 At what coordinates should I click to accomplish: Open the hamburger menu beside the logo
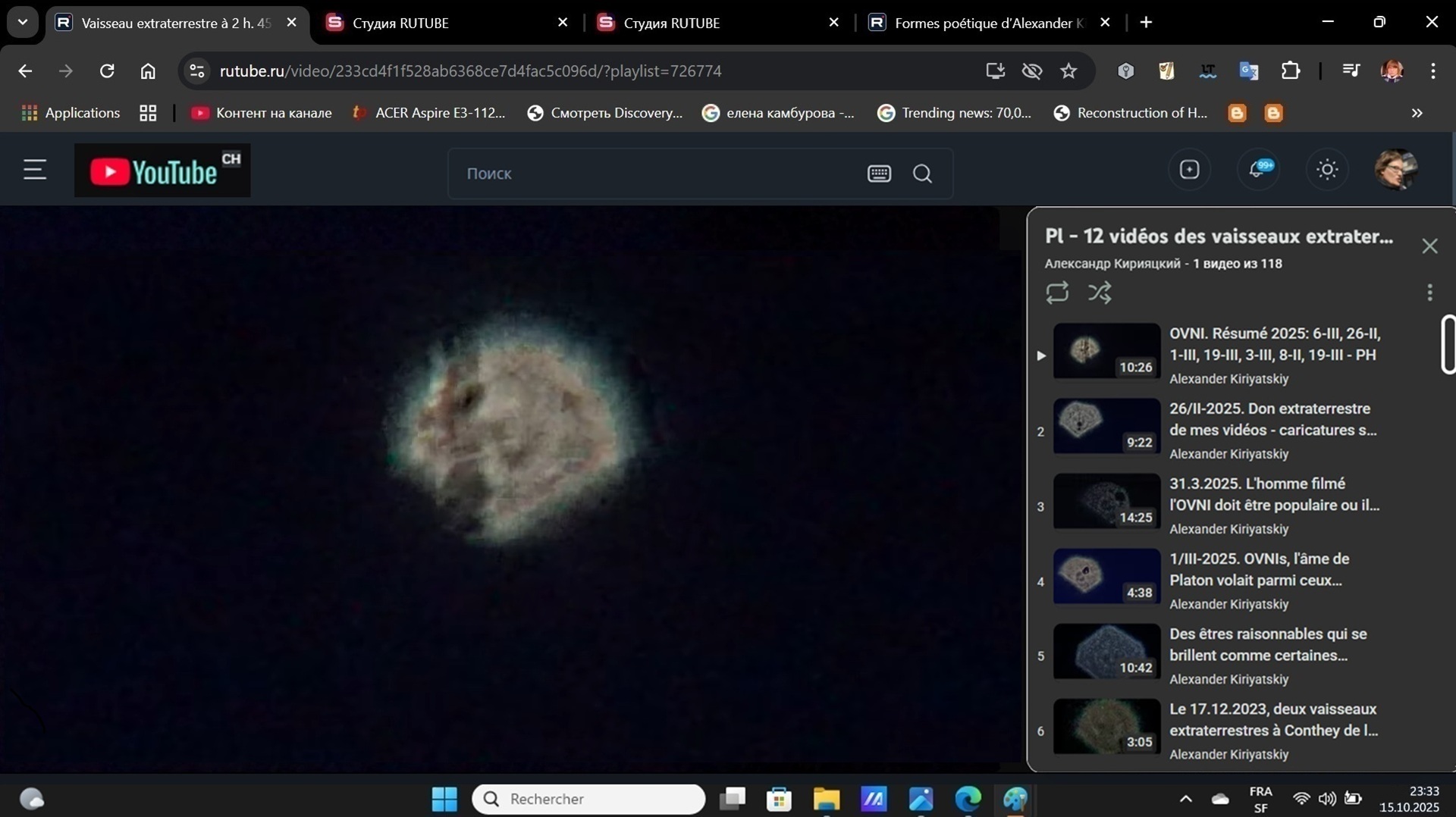tap(35, 170)
